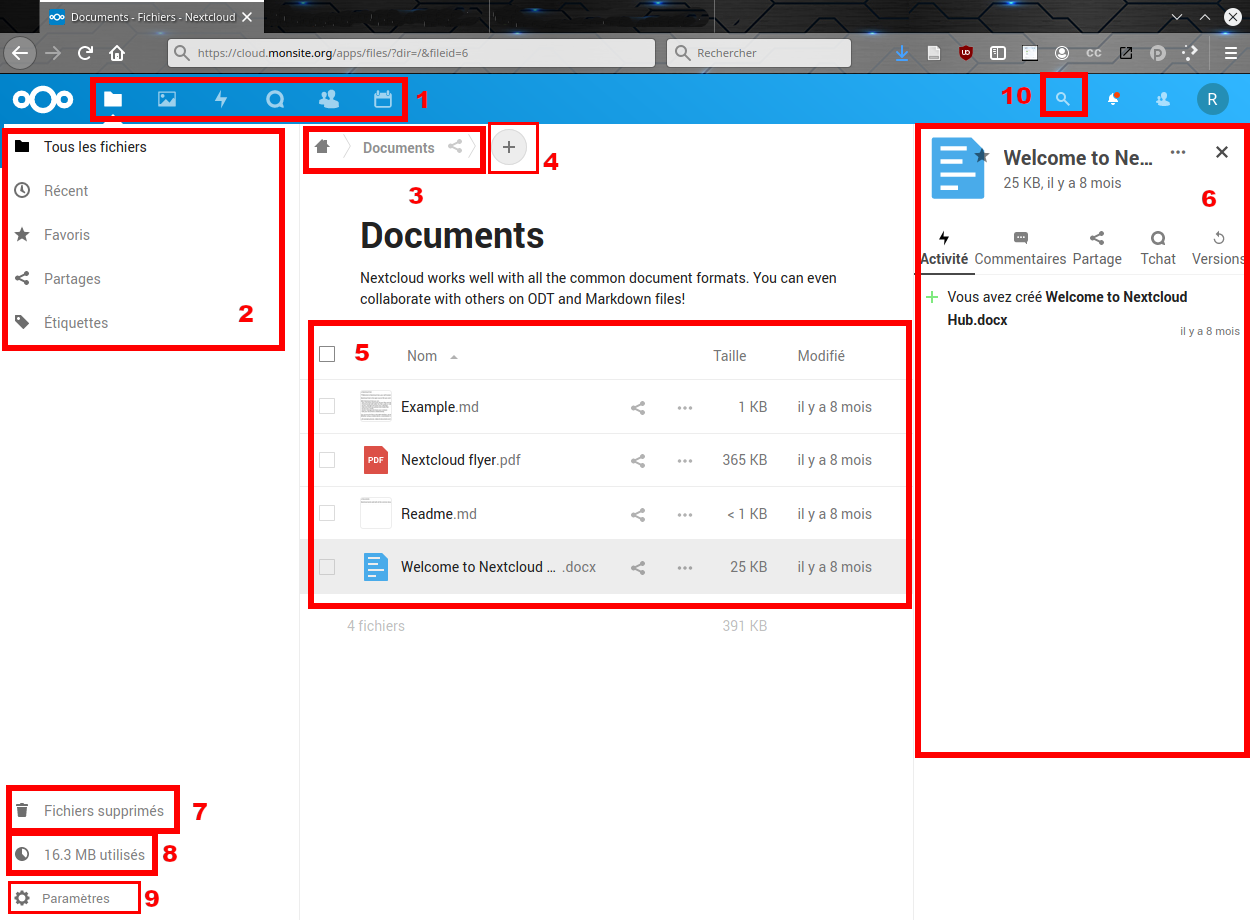Open the new file plus menu
This screenshot has height=920, width=1250.
point(509,148)
